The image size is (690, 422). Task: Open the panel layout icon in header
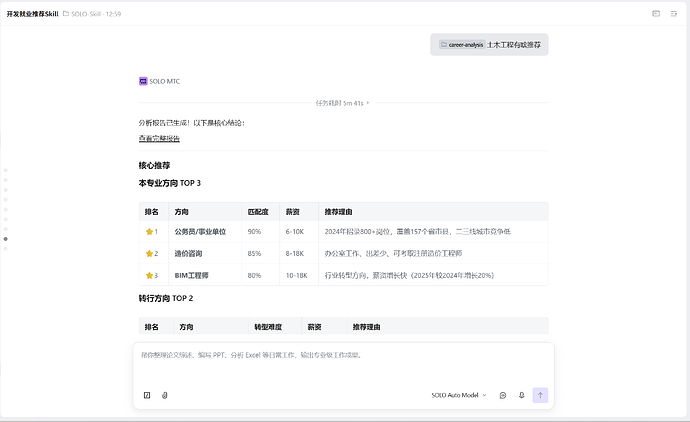click(656, 14)
